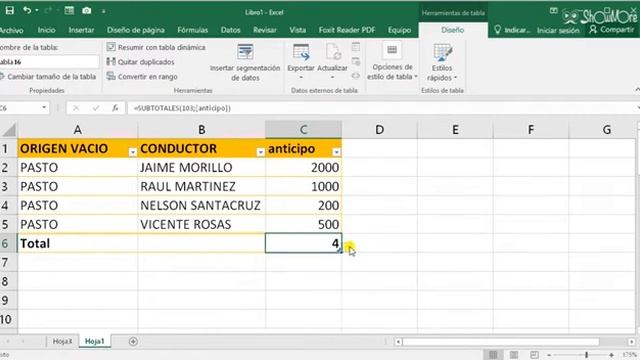Click the Indicar tell-me lightbulb box
The height and width of the screenshot is (360, 640).
pos(512,30)
